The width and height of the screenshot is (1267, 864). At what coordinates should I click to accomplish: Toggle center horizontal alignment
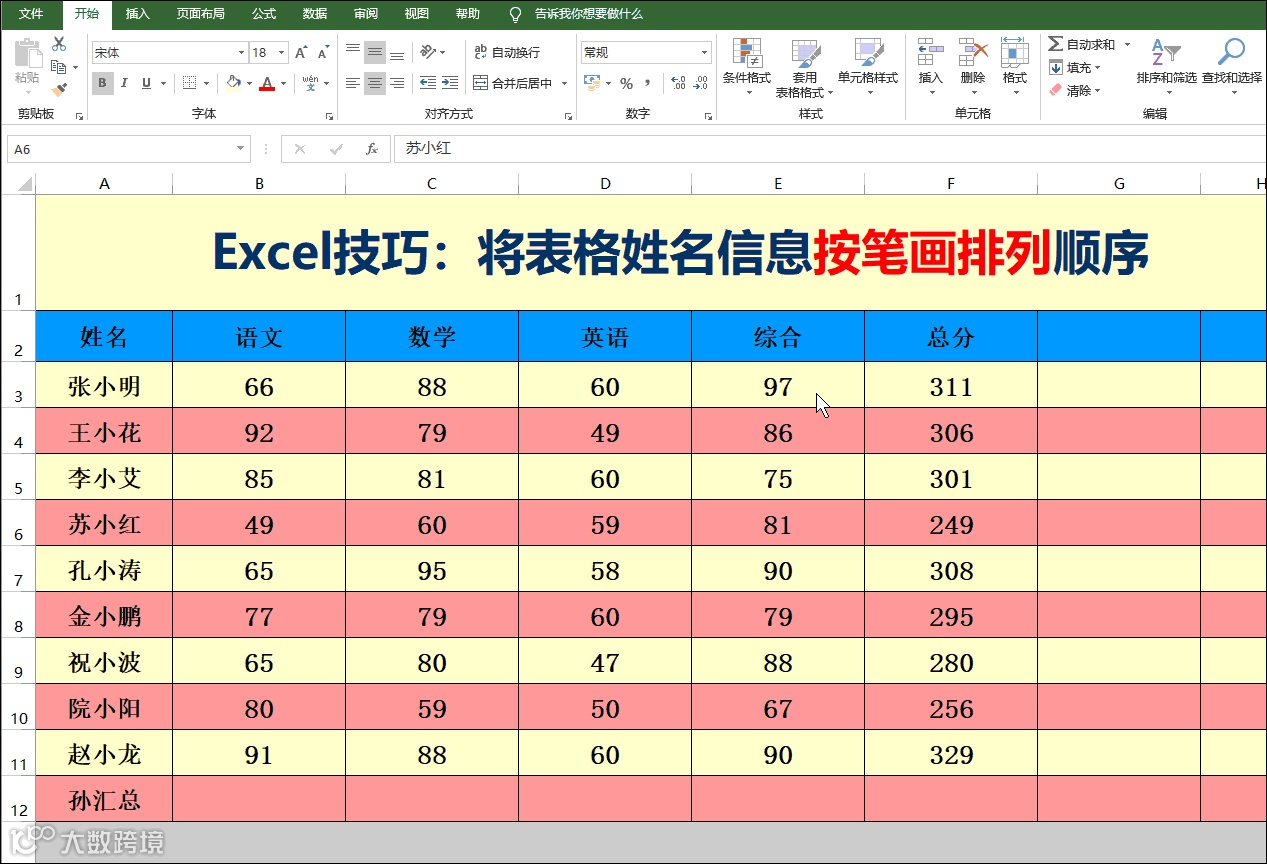375,83
